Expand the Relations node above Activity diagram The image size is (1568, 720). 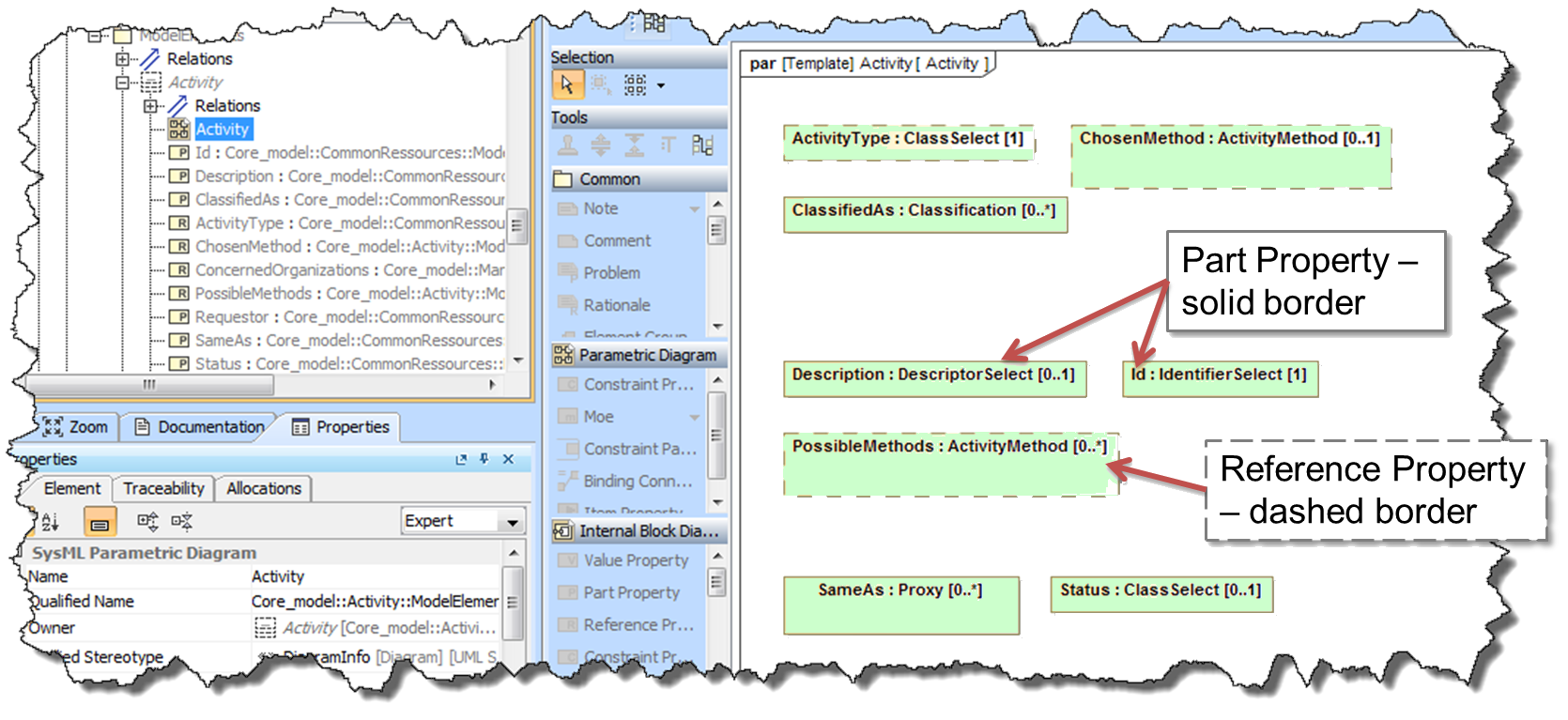click(149, 106)
